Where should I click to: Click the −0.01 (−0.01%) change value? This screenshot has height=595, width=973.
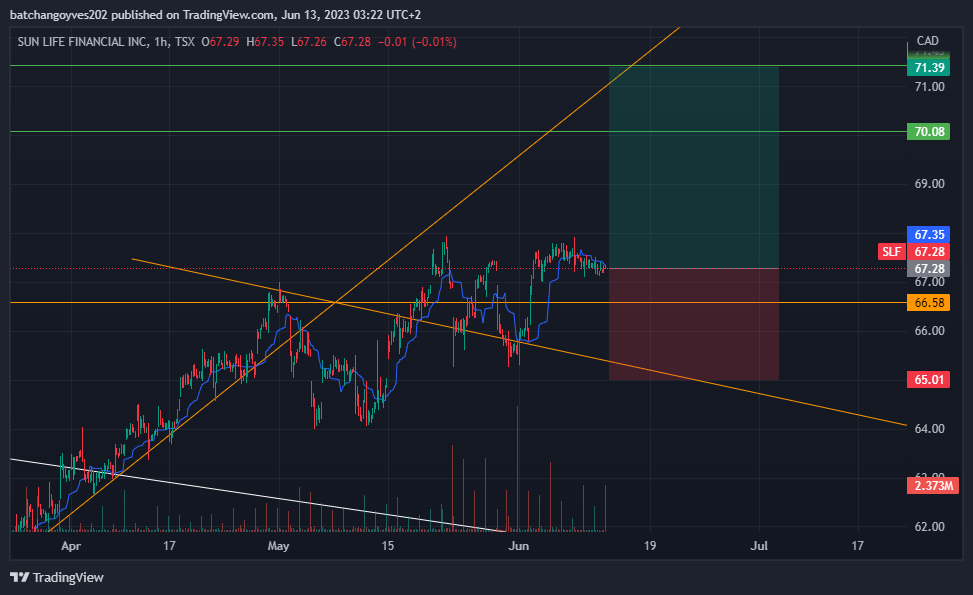[x=417, y=42]
